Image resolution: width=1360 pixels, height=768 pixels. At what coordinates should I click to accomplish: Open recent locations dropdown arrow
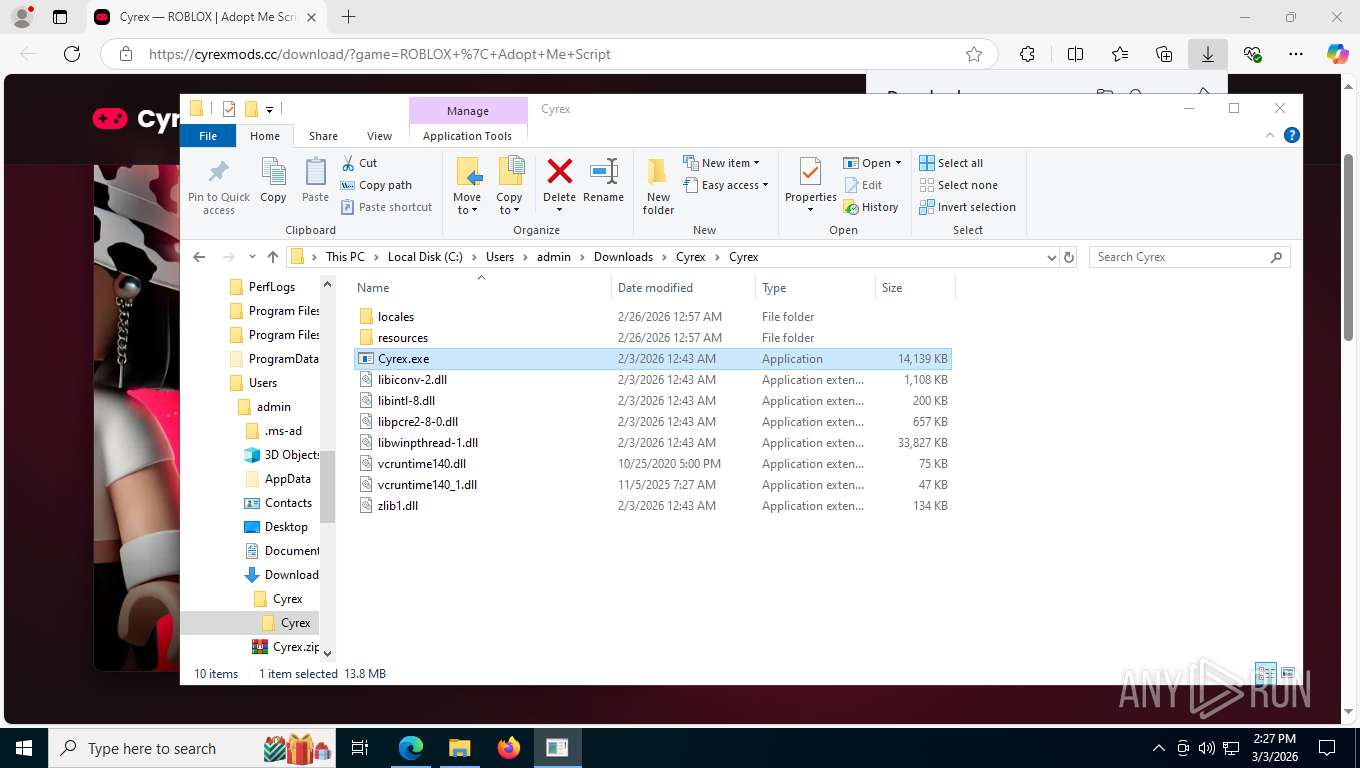click(251, 257)
